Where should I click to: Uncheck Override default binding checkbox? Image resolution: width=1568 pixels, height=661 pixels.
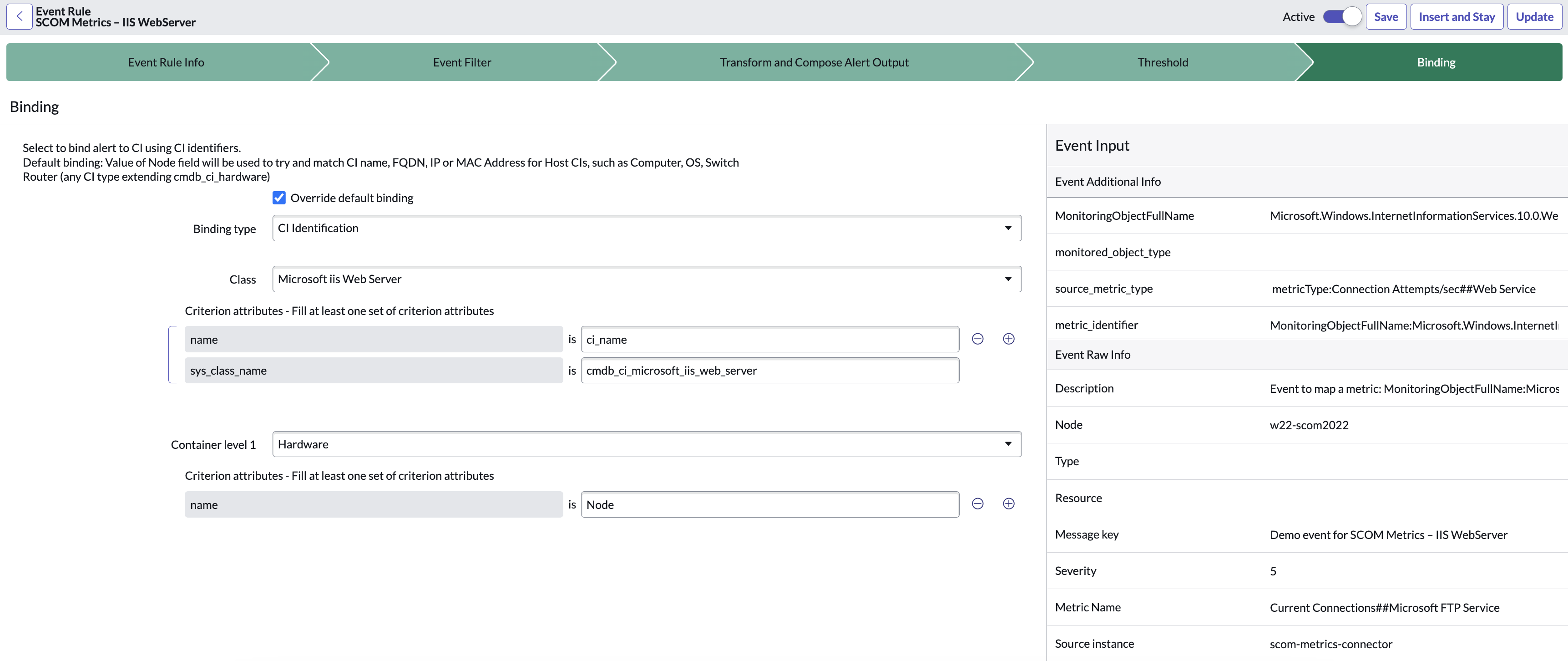point(279,198)
